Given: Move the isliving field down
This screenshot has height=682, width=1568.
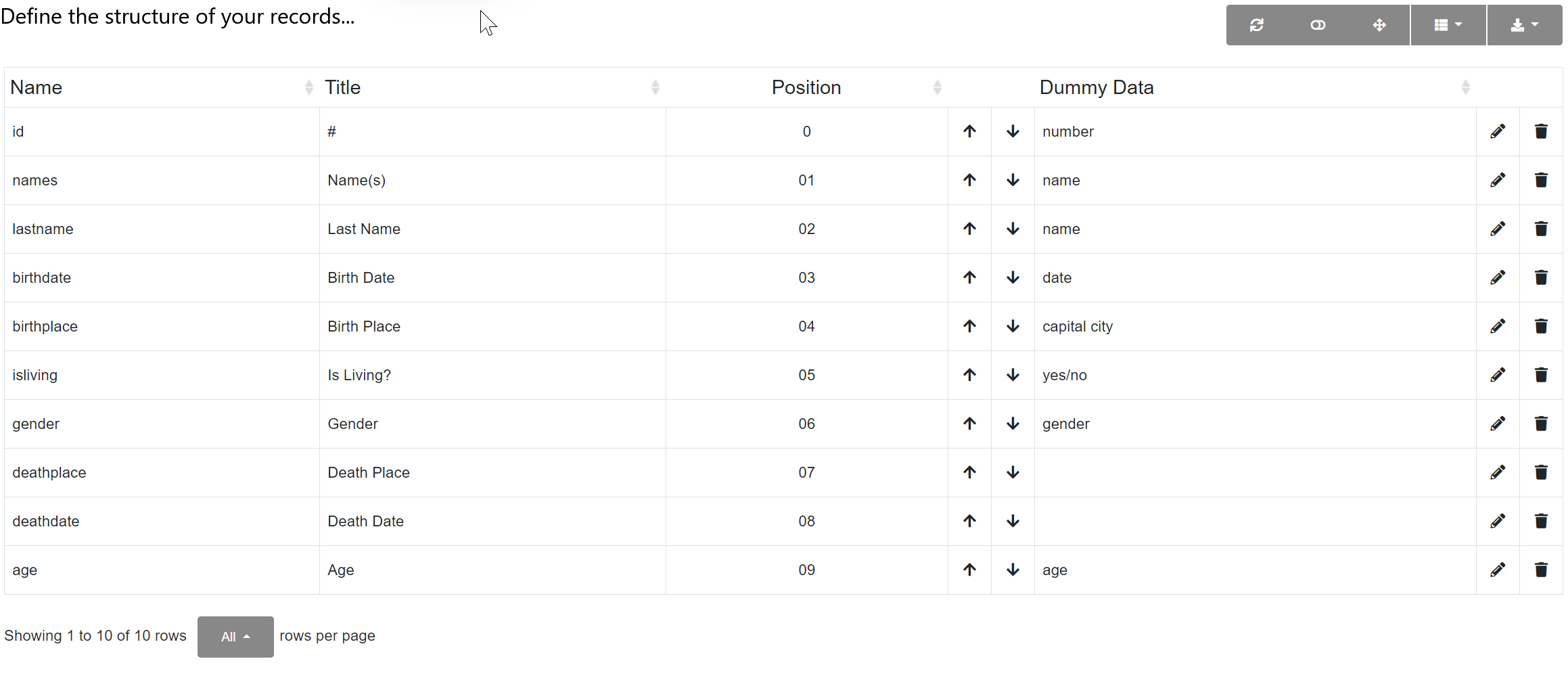Looking at the screenshot, I should point(1013,375).
